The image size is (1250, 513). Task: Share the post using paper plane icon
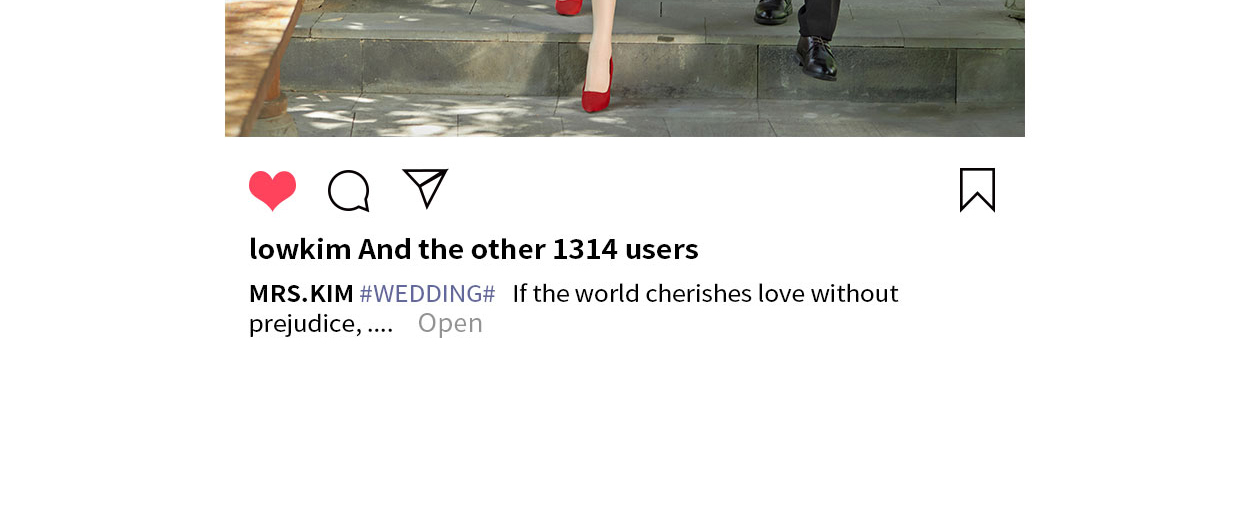tap(425, 188)
